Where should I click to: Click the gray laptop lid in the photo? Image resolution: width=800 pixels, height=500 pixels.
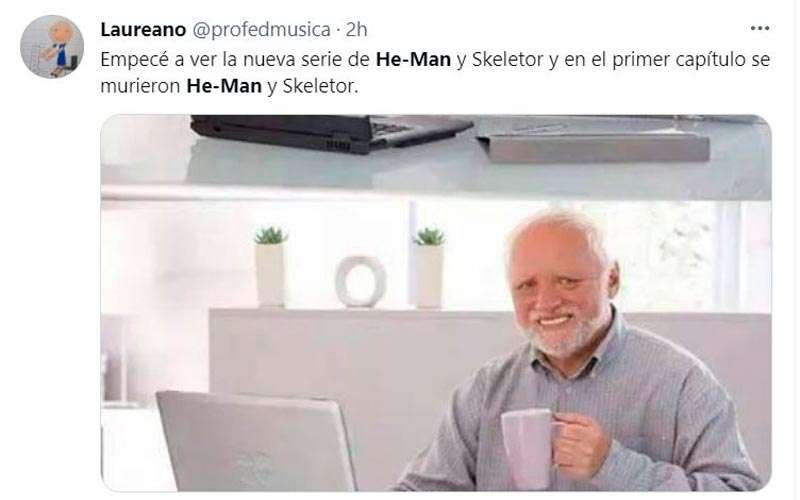pos(255,441)
